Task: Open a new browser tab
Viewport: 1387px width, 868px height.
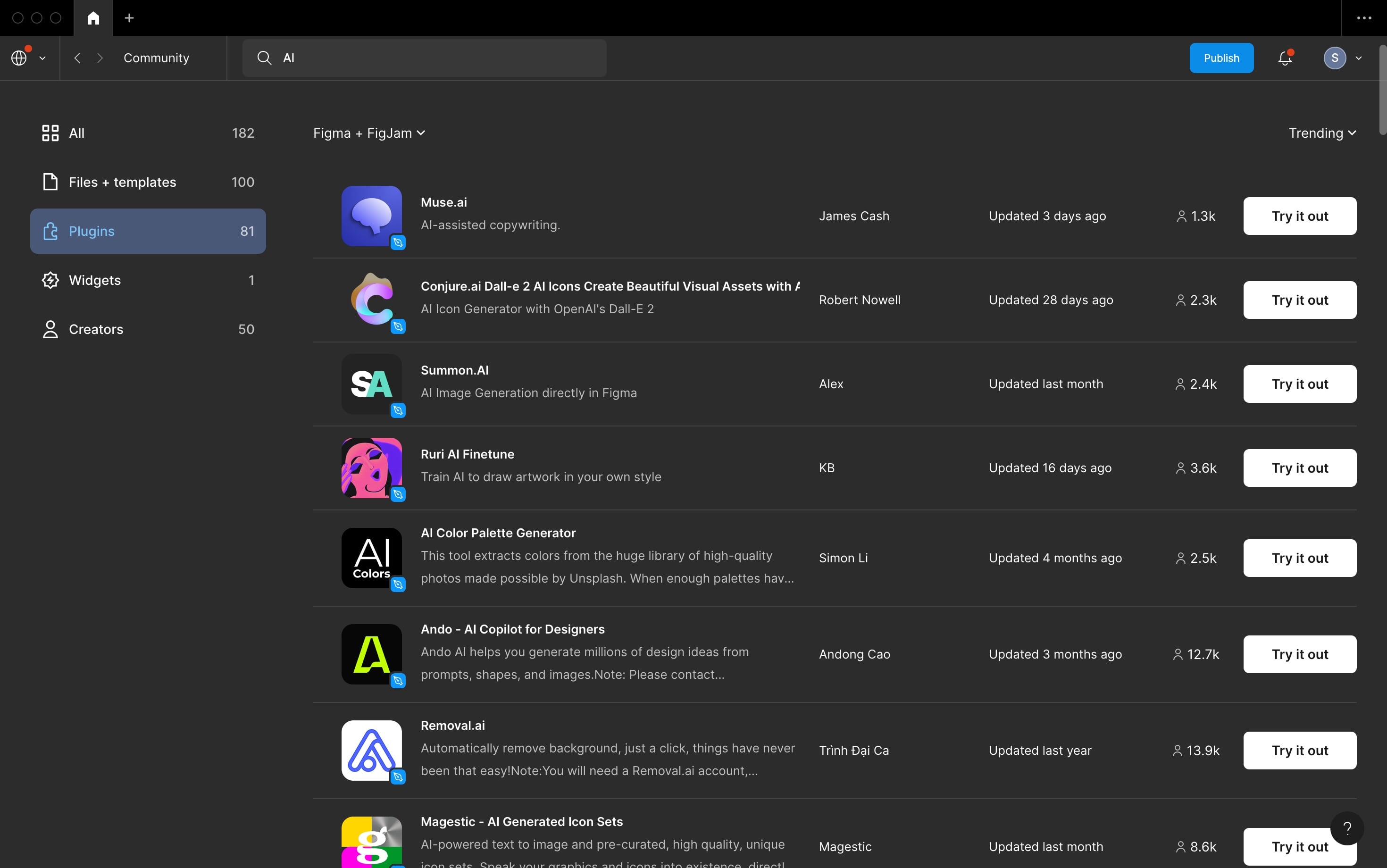Action: click(129, 18)
